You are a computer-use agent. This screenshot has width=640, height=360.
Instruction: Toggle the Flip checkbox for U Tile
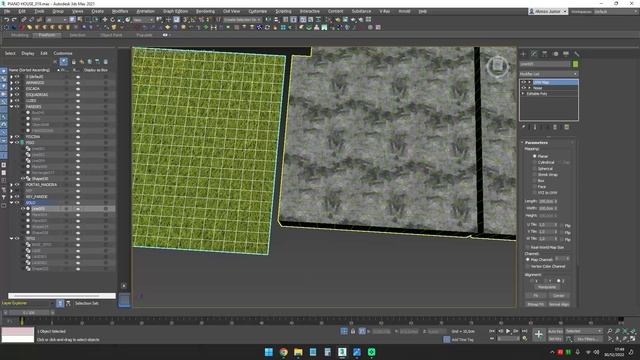coord(562,225)
